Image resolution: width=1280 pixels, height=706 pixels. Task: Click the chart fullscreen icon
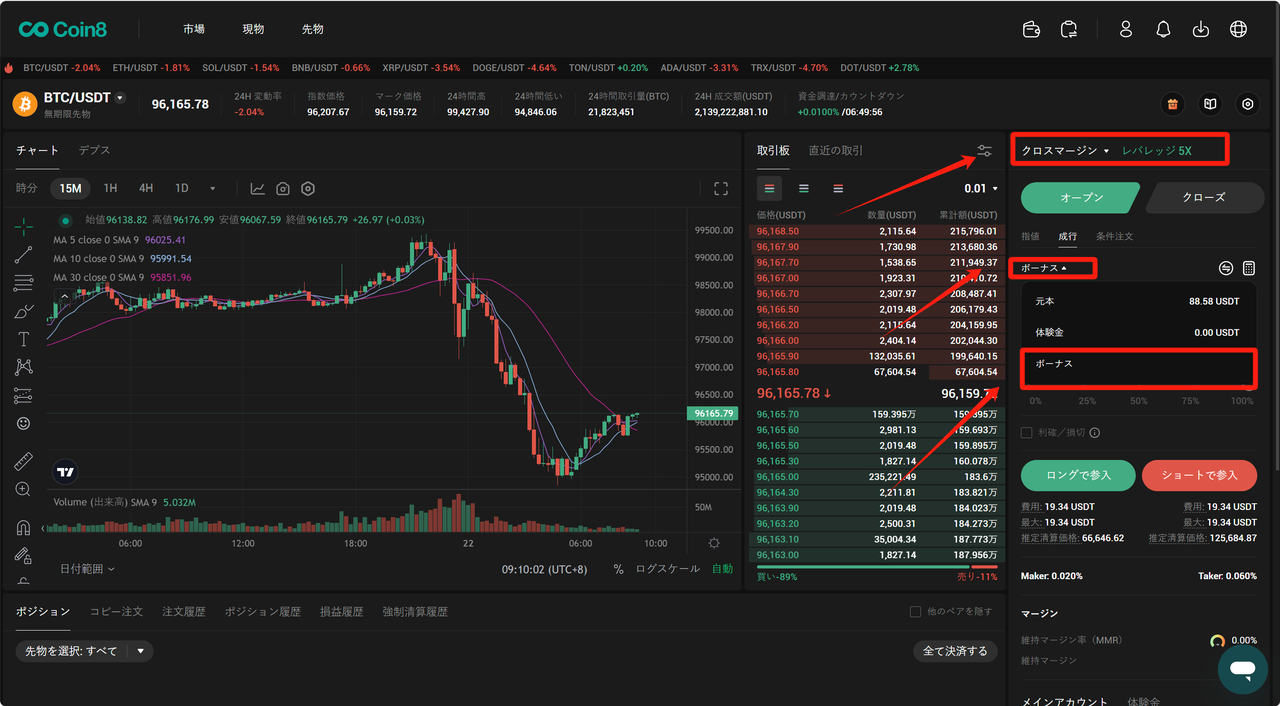pos(721,188)
